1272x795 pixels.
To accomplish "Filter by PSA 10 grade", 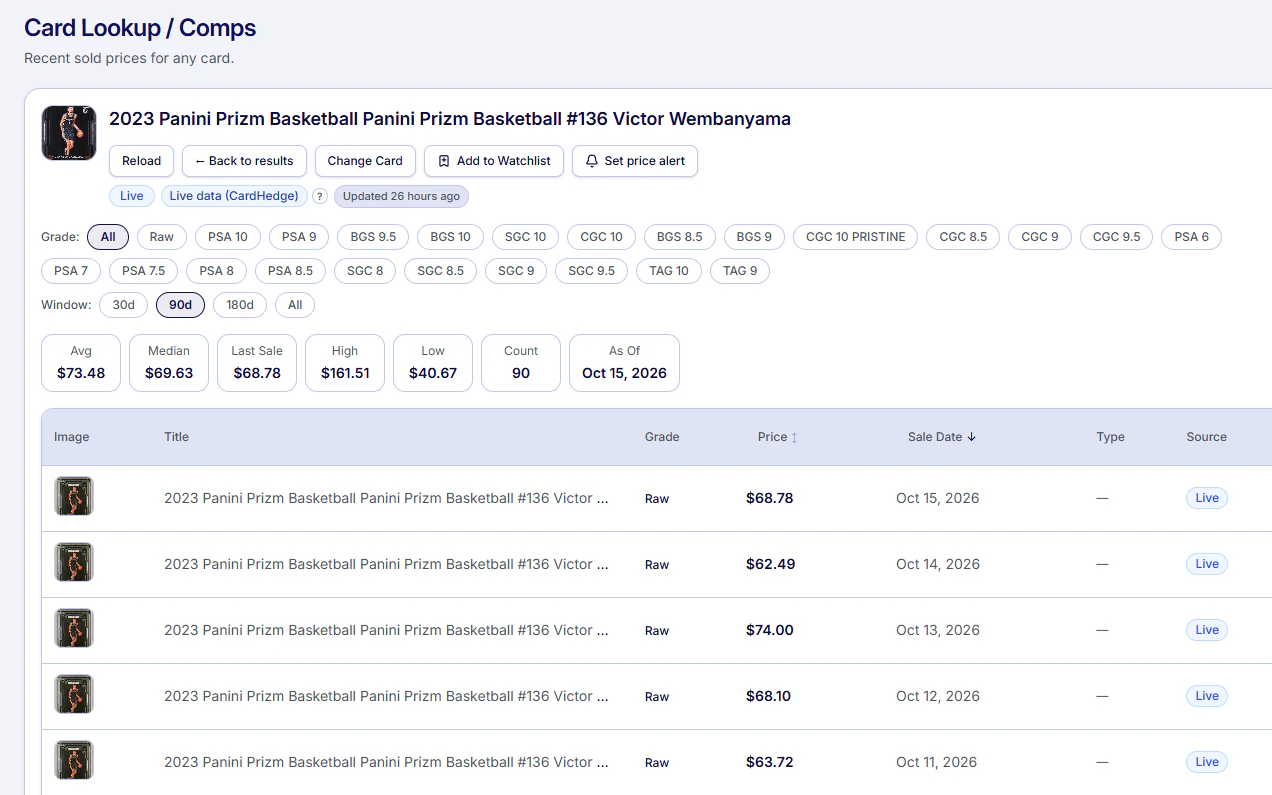I will tap(228, 237).
